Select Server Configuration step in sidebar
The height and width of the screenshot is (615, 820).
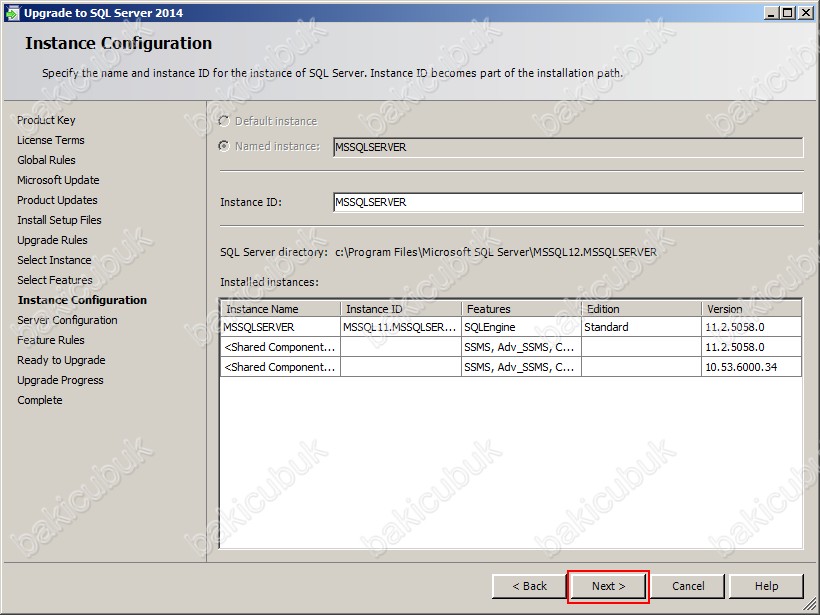67,320
